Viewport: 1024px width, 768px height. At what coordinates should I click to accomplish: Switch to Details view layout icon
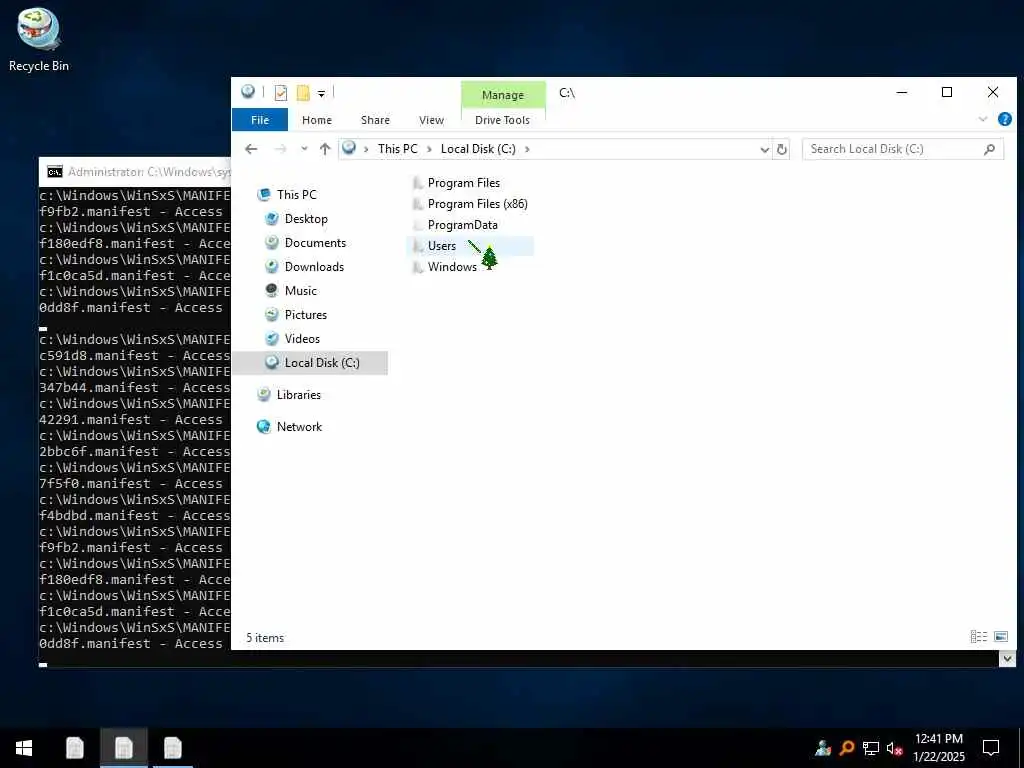coord(978,636)
